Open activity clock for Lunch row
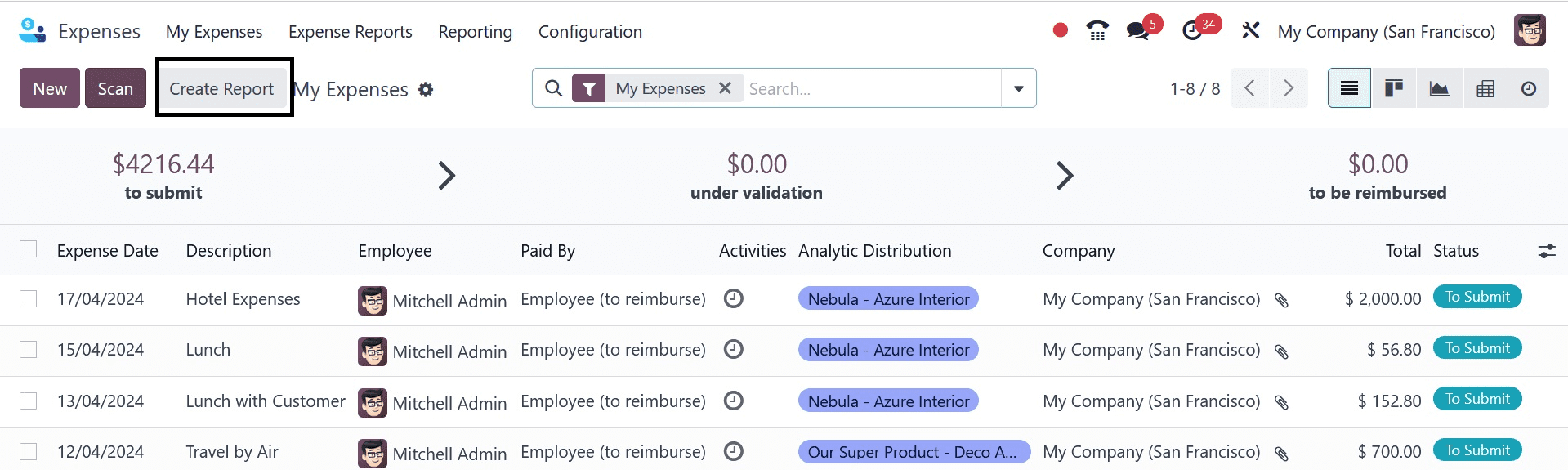 pyautogui.click(x=734, y=349)
